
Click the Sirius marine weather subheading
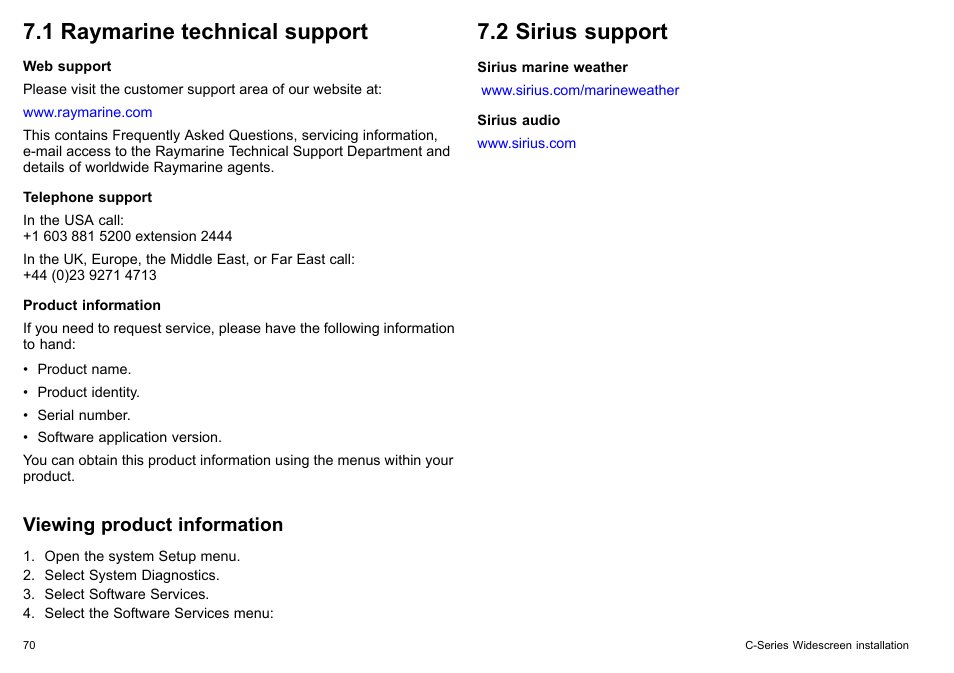click(552, 68)
